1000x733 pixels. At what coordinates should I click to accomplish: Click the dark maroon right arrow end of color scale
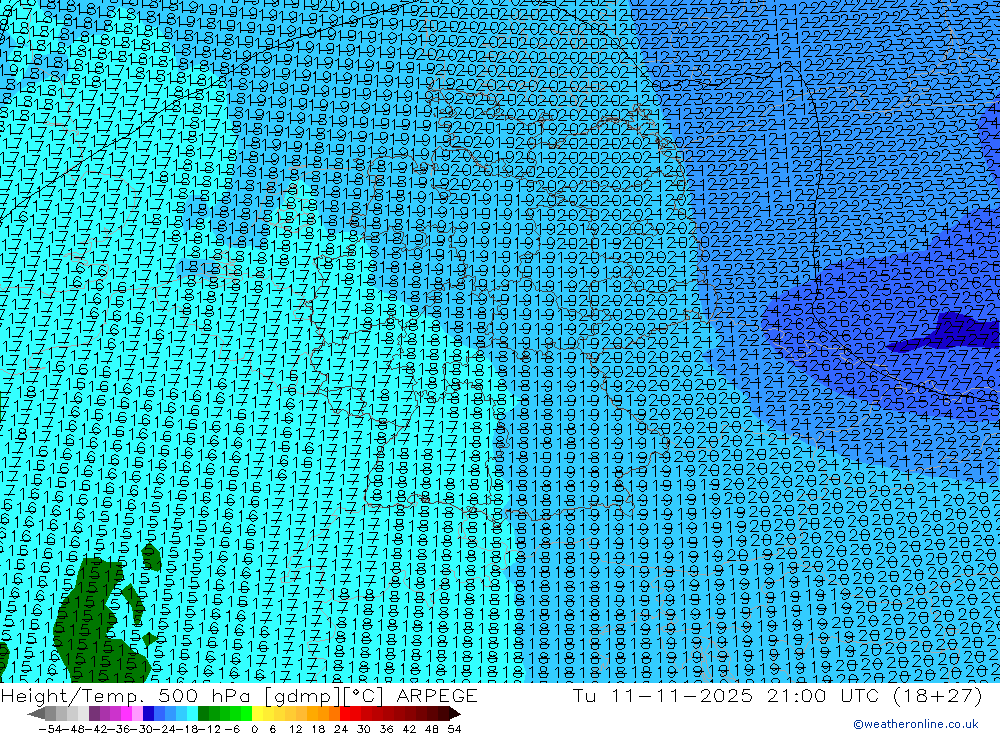coord(455,714)
